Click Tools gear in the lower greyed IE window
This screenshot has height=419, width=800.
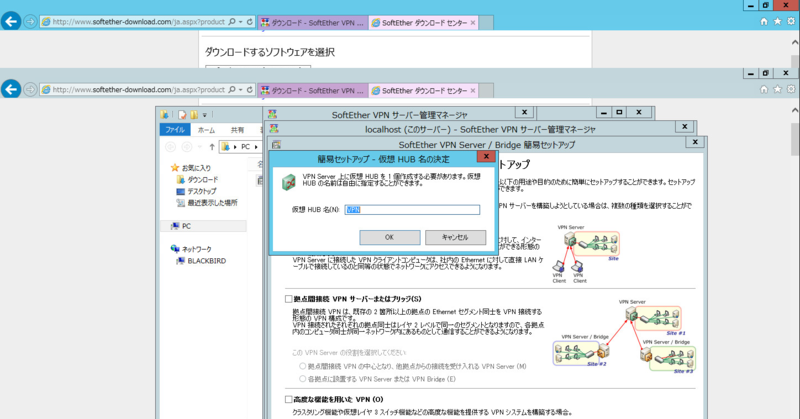click(x=790, y=89)
